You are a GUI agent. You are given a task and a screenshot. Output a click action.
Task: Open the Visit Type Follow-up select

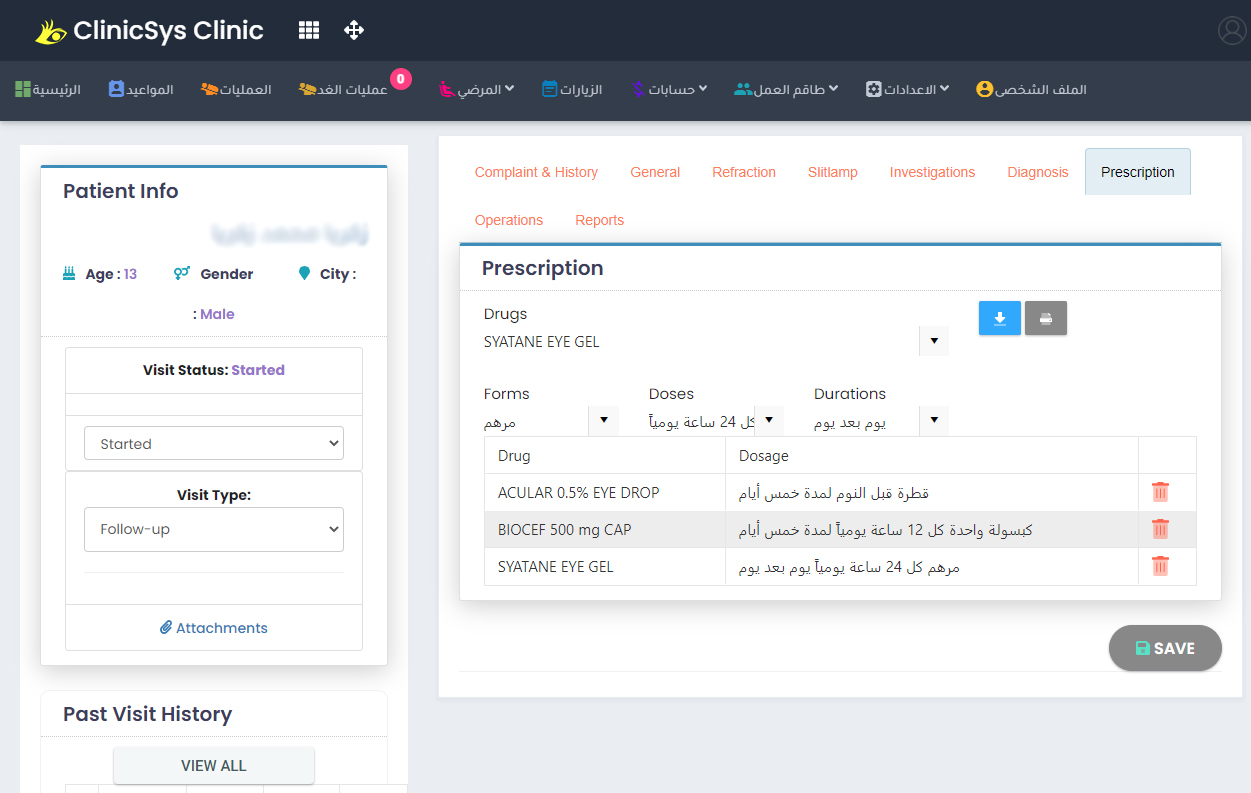(214, 529)
